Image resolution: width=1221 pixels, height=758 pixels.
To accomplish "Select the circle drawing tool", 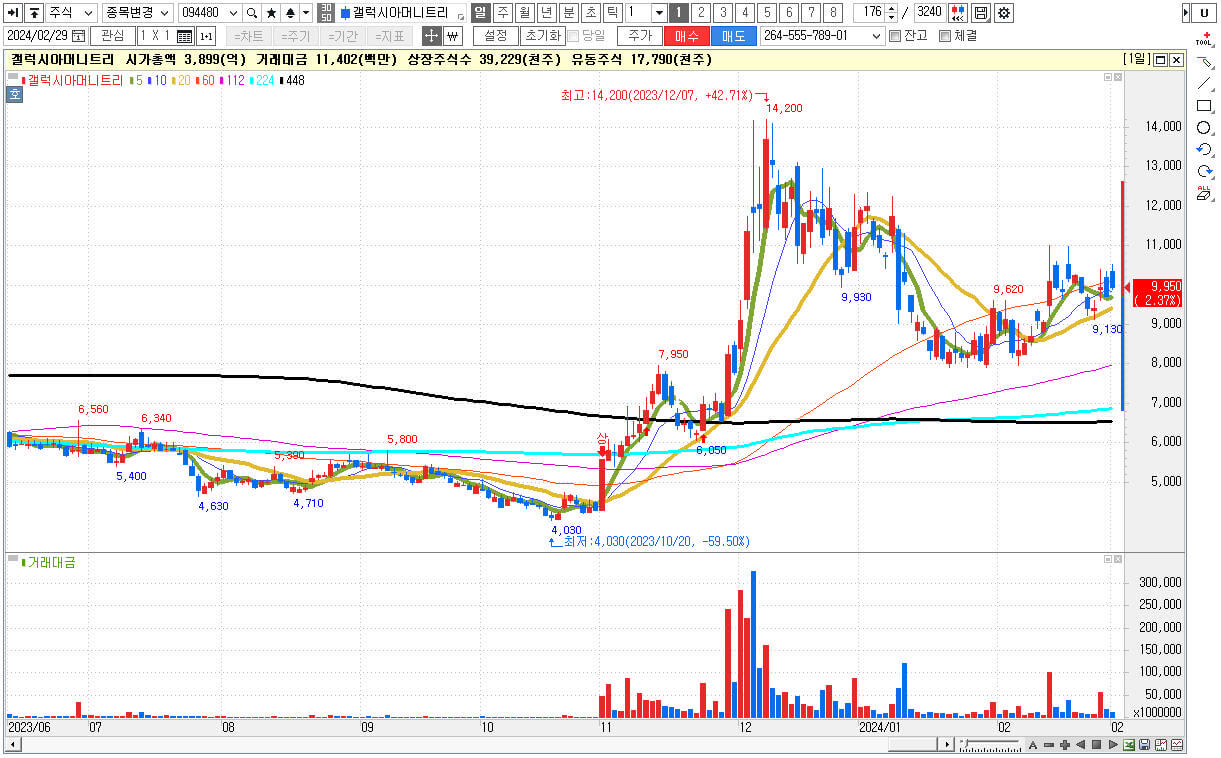I will point(1205,128).
